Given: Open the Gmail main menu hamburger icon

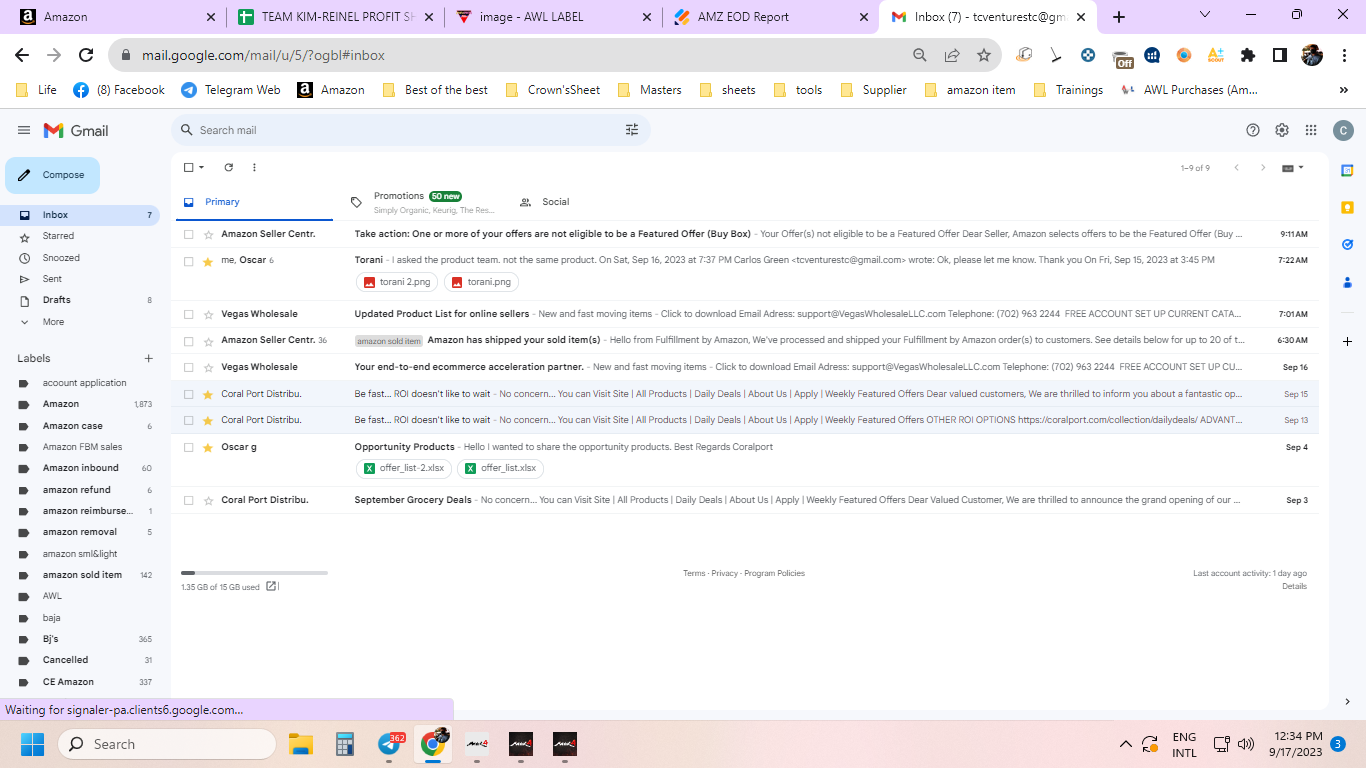Looking at the screenshot, I should 24,130.
